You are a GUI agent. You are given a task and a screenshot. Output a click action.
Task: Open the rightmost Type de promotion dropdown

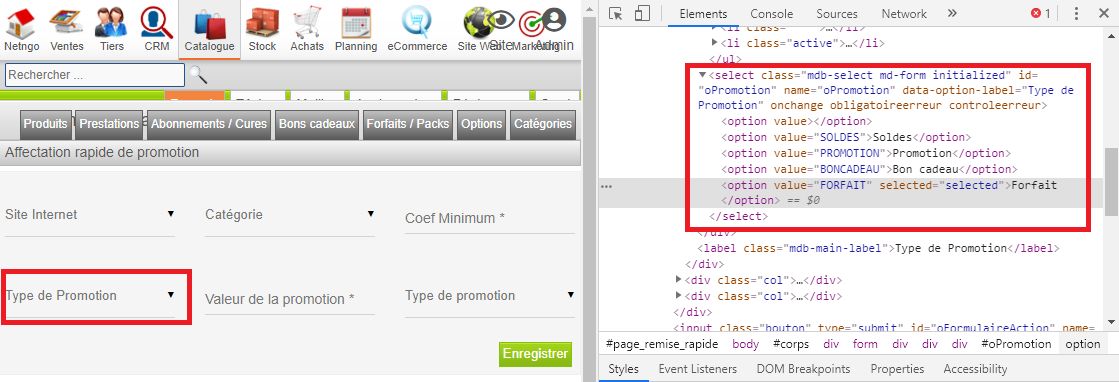(490, 296)
